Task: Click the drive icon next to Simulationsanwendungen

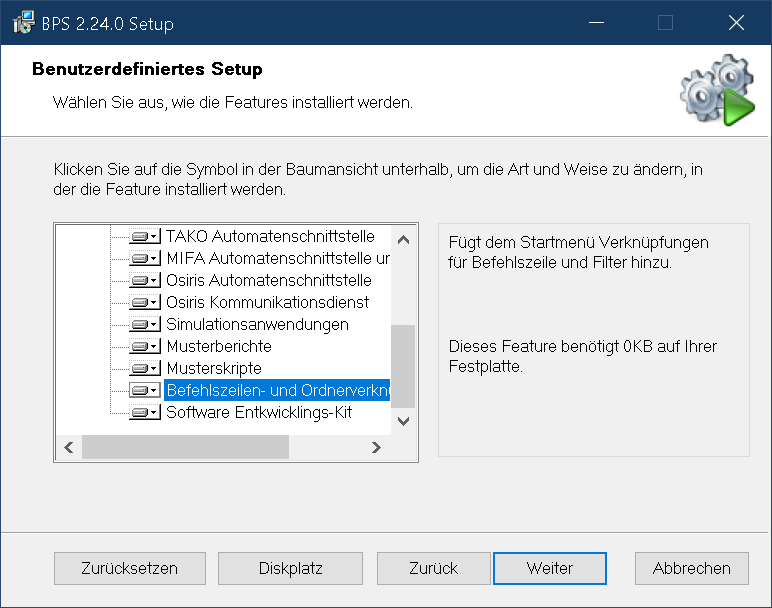Action: pyautogui.click(x=145, y=325)
